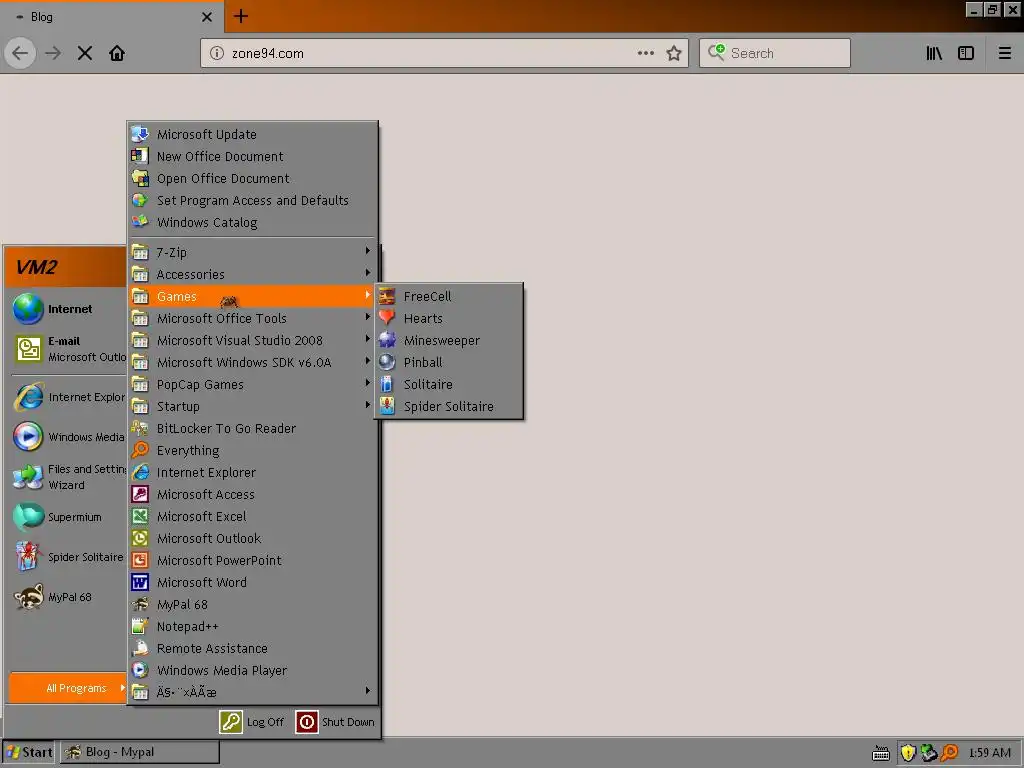
Task: Expand the Startup folder submenu
Action: click(x=252, y=406)
